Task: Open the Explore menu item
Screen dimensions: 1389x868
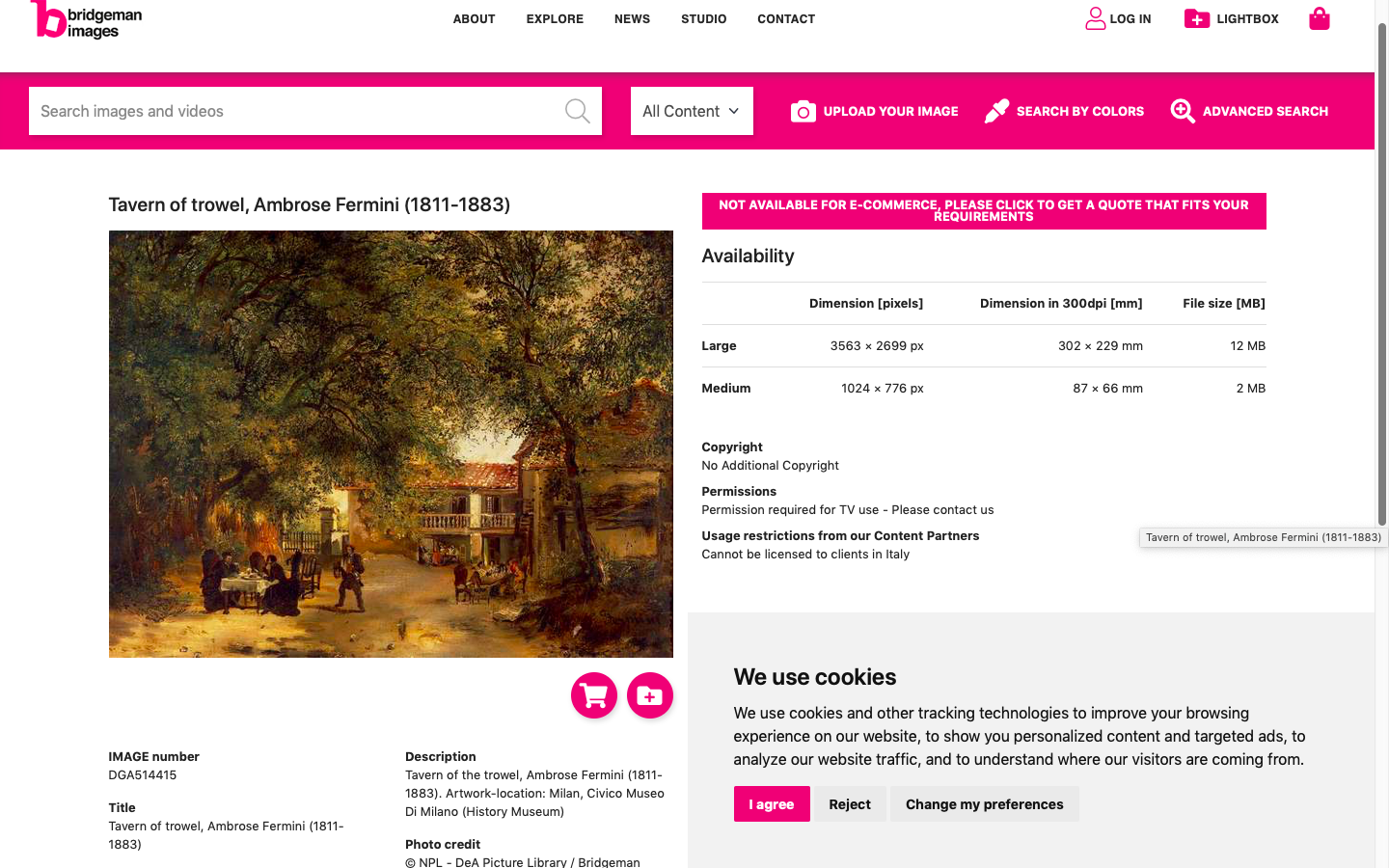Action: pyautogui.click(x=555, y=18)
